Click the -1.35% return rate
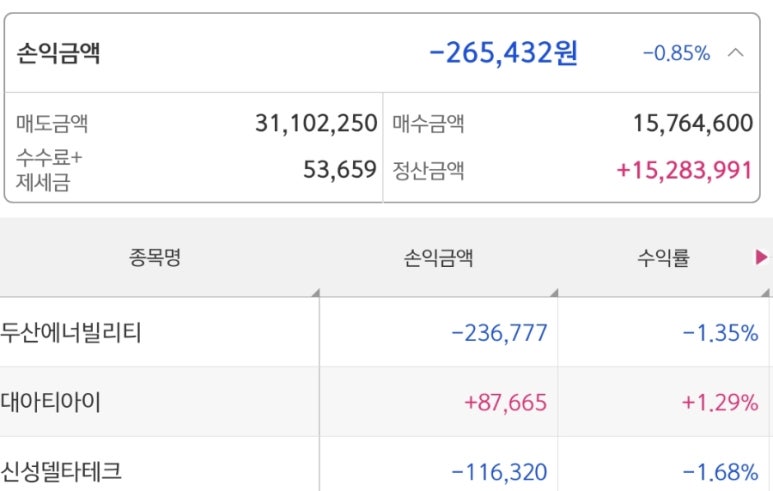The height and width of the screenshot is (491, 773). pos(720,332)
